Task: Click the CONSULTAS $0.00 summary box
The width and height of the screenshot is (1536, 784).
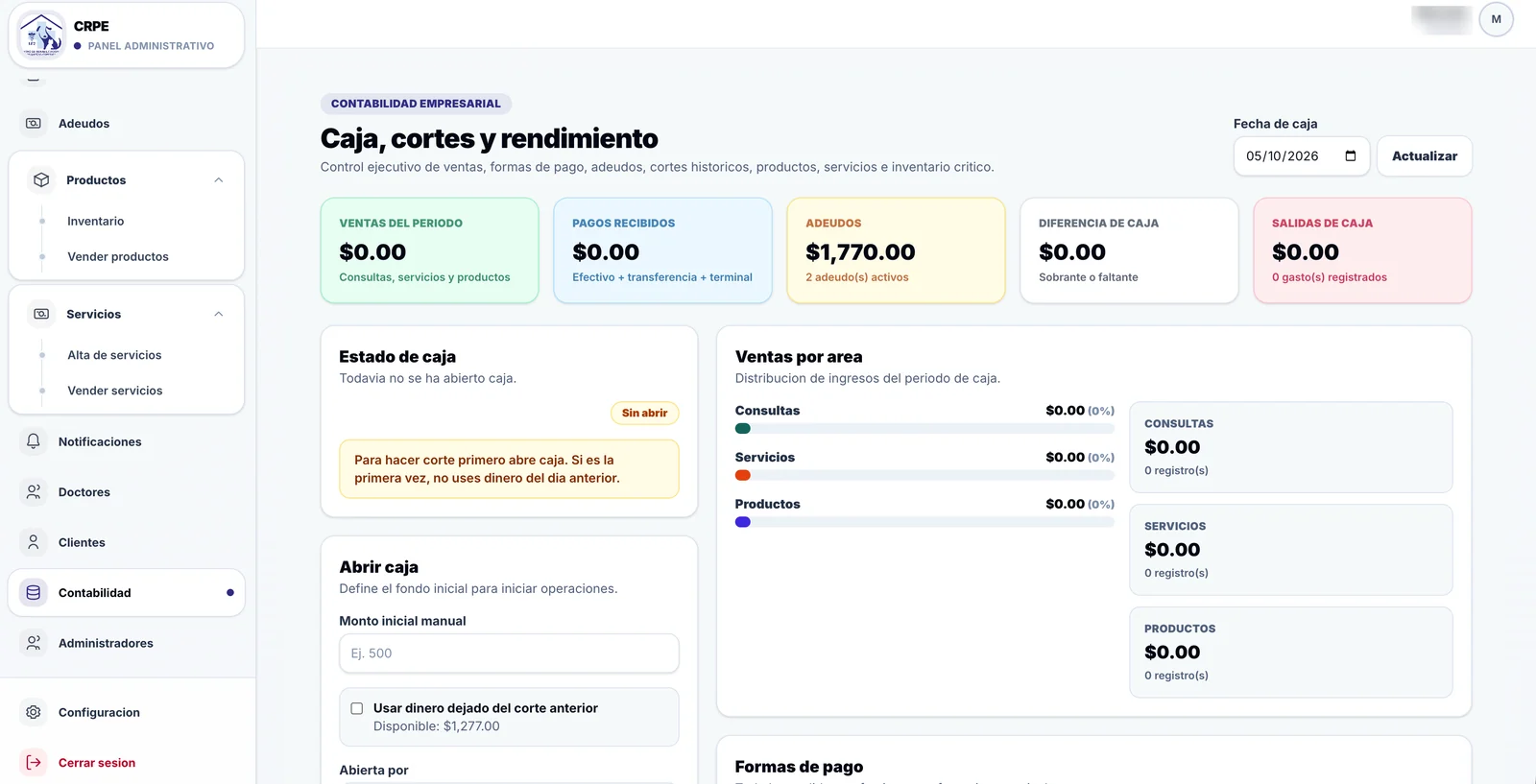Action: [1291, 447]
